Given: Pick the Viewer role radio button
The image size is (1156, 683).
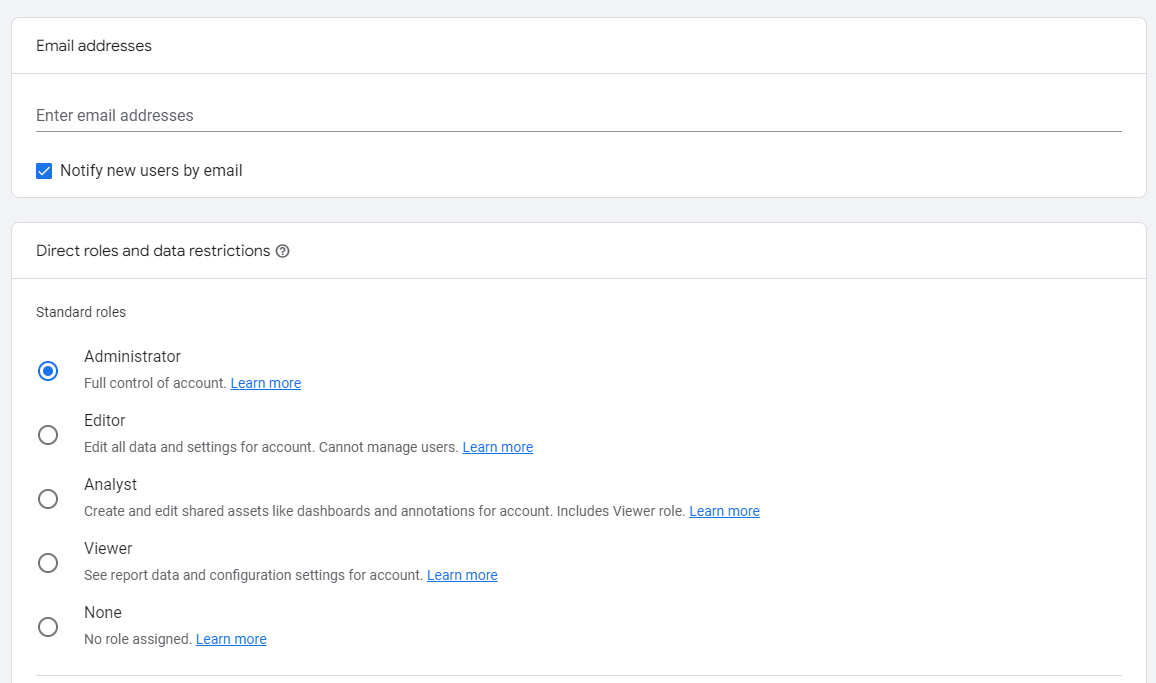Looking at the screenshot, I should click(x=48, y=564).
